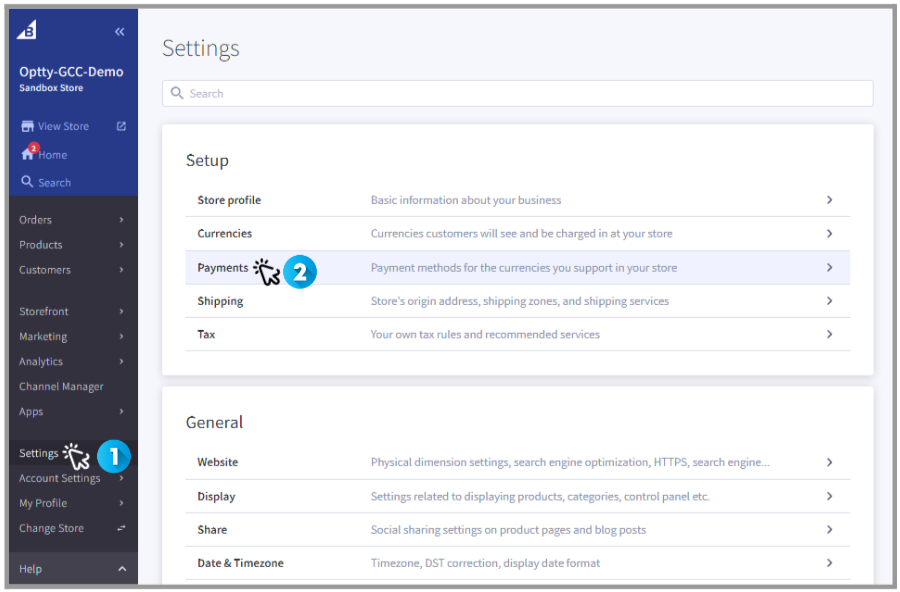This screenshot has height=592, width=900.
Task: Expand the Products sidebar menu
Action: point(121,245)
